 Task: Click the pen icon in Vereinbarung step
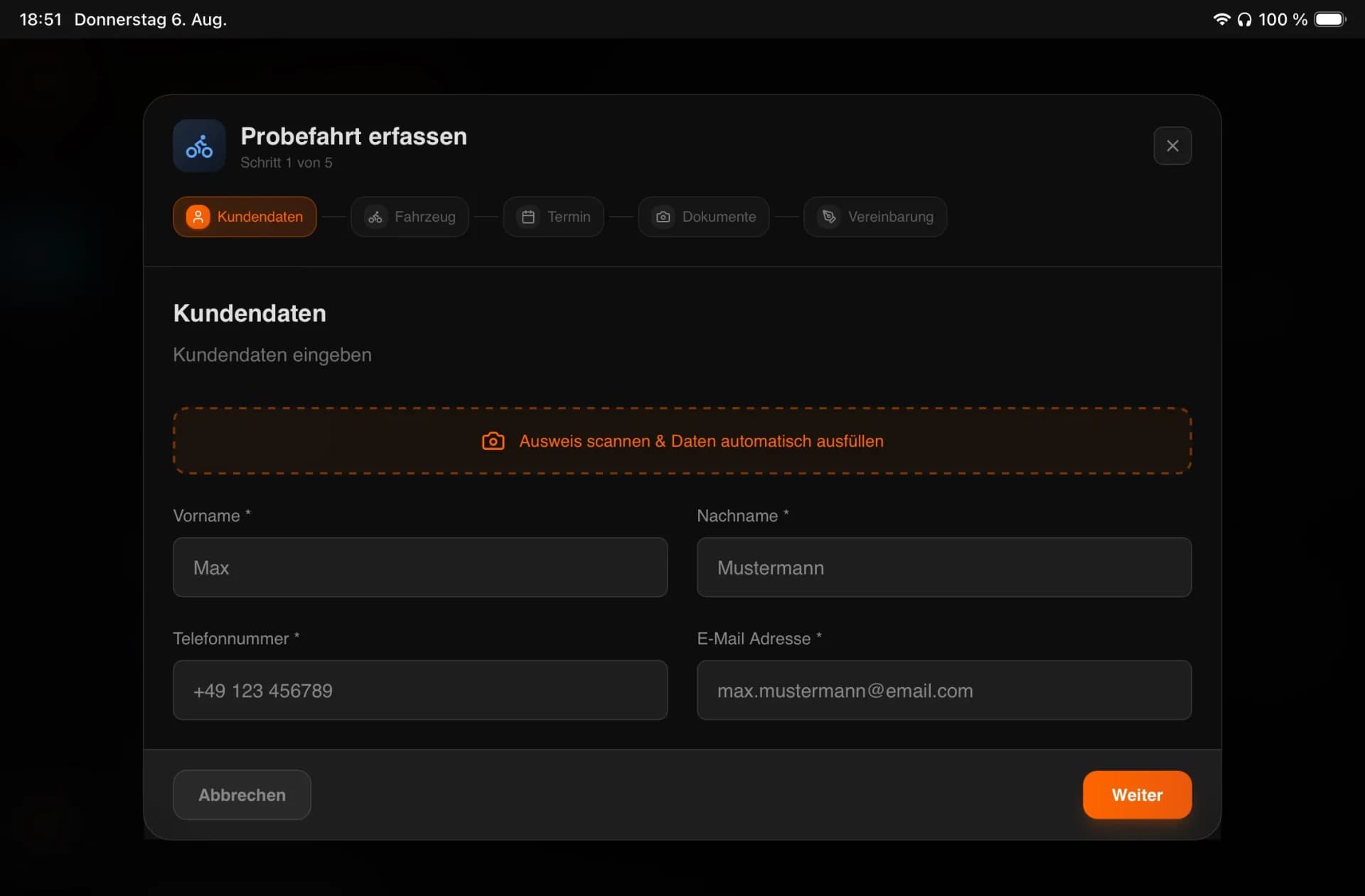829,217
